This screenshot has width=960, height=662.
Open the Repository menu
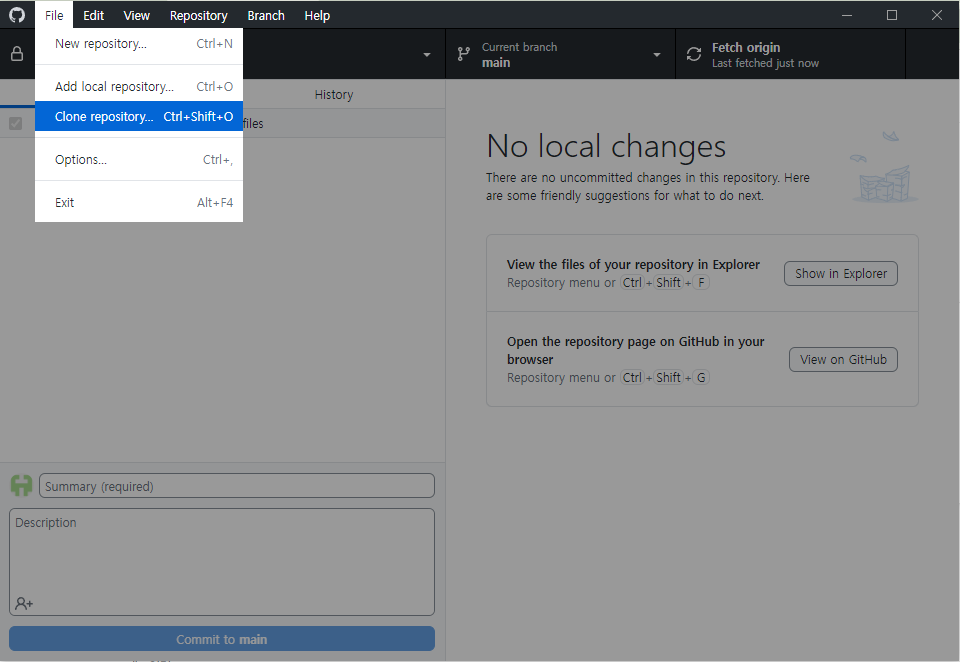point(198,15)
